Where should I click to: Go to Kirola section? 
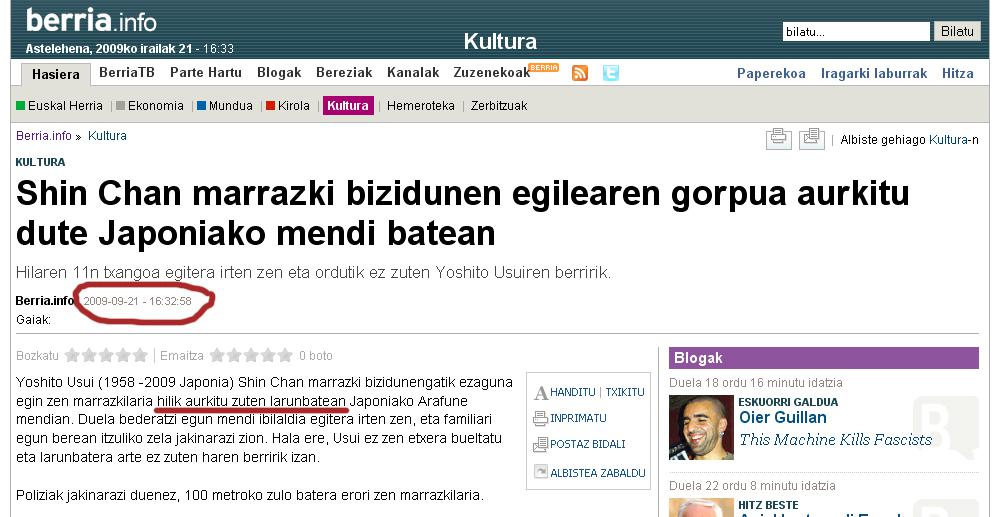pos(293,106)
